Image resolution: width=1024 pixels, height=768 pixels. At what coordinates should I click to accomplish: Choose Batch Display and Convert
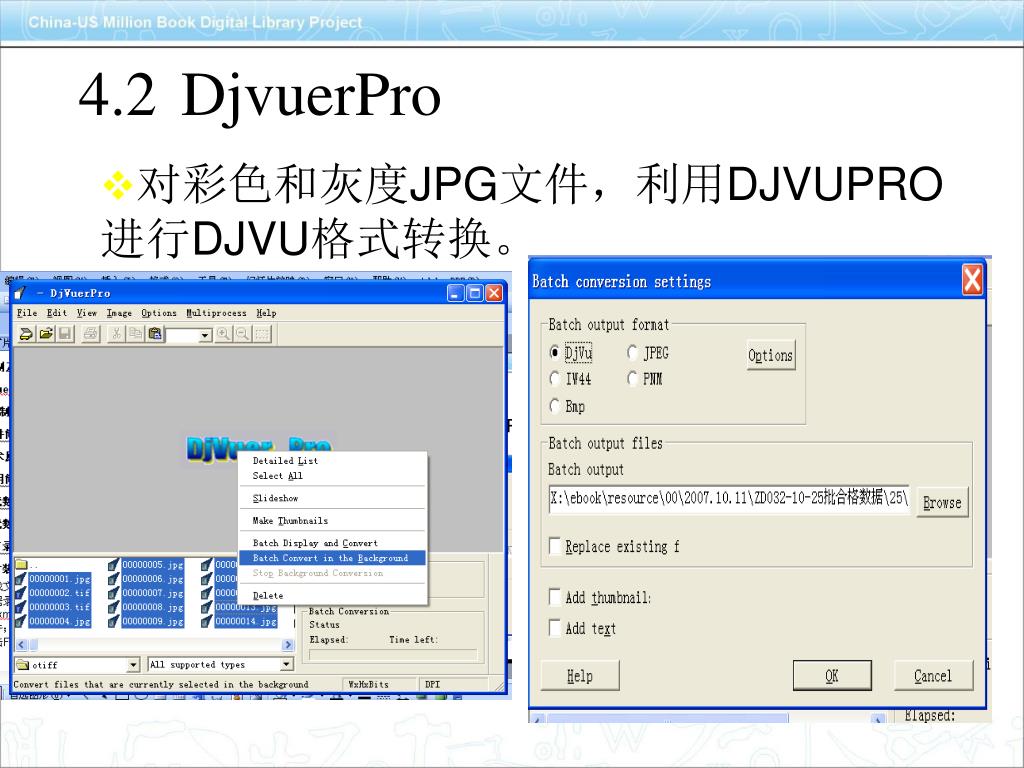332,543
